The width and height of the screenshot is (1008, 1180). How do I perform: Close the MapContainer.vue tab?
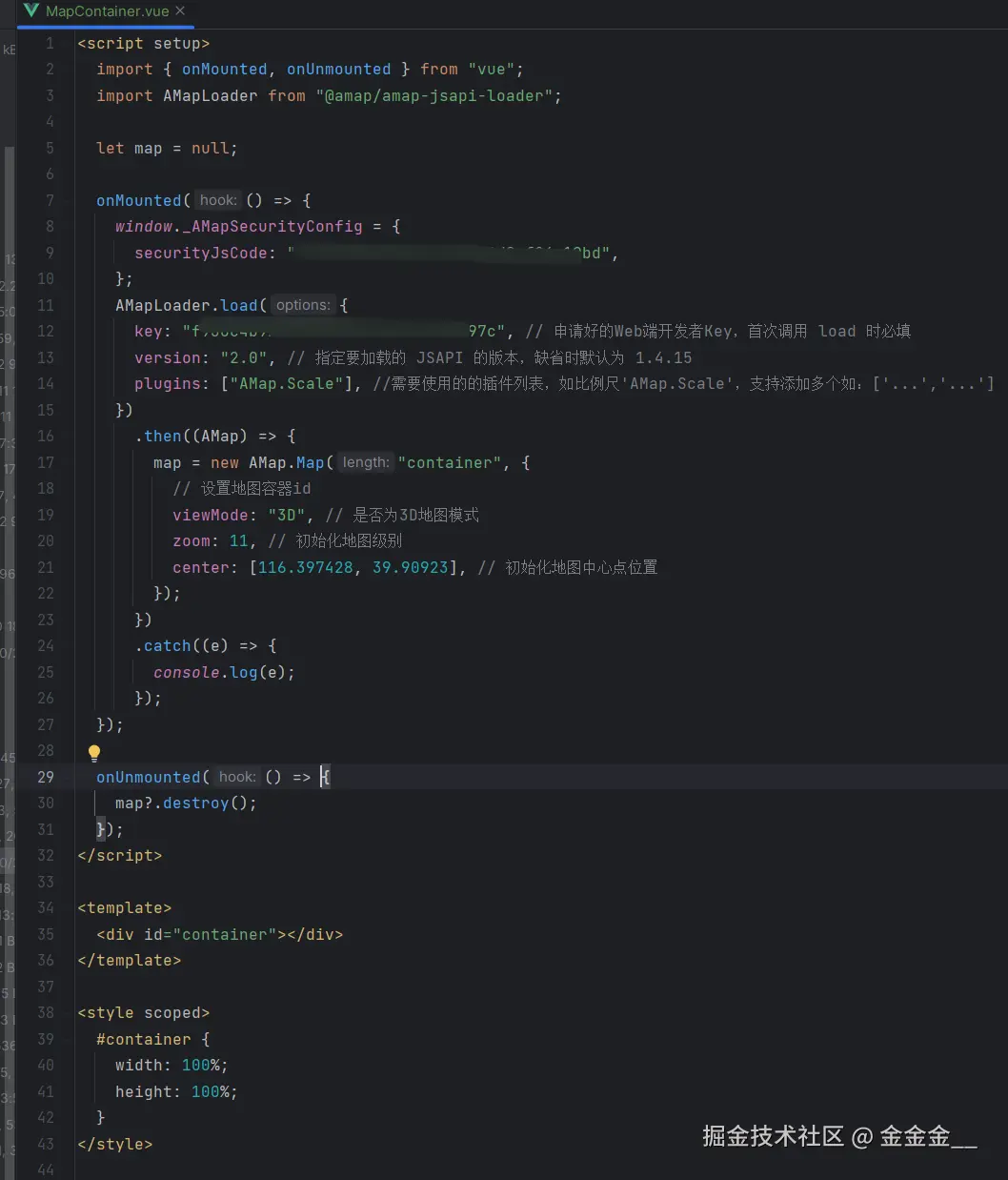(181, 11)
